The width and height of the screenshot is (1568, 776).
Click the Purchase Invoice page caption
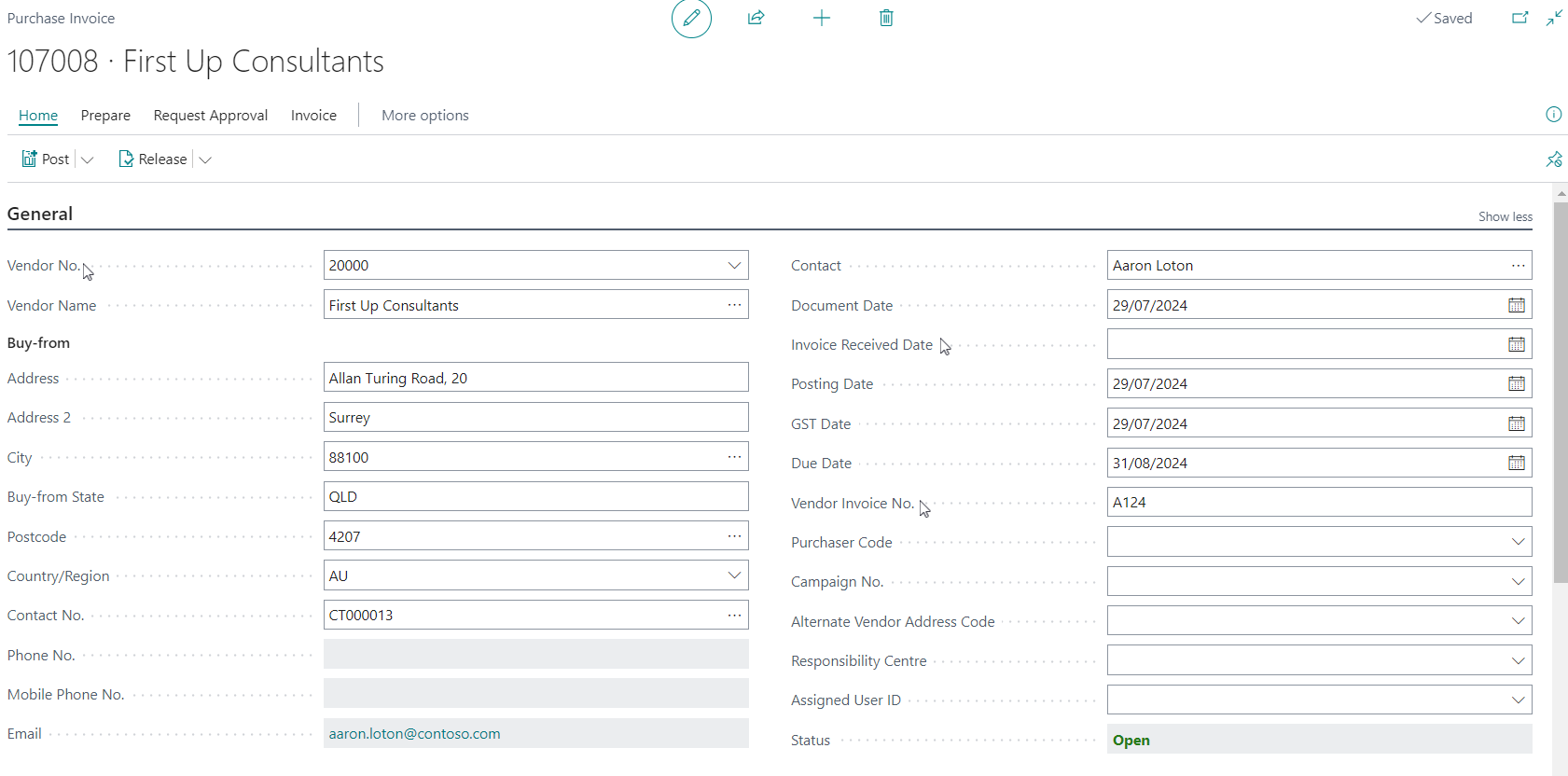pyautogui.click(x=61, y=18)
